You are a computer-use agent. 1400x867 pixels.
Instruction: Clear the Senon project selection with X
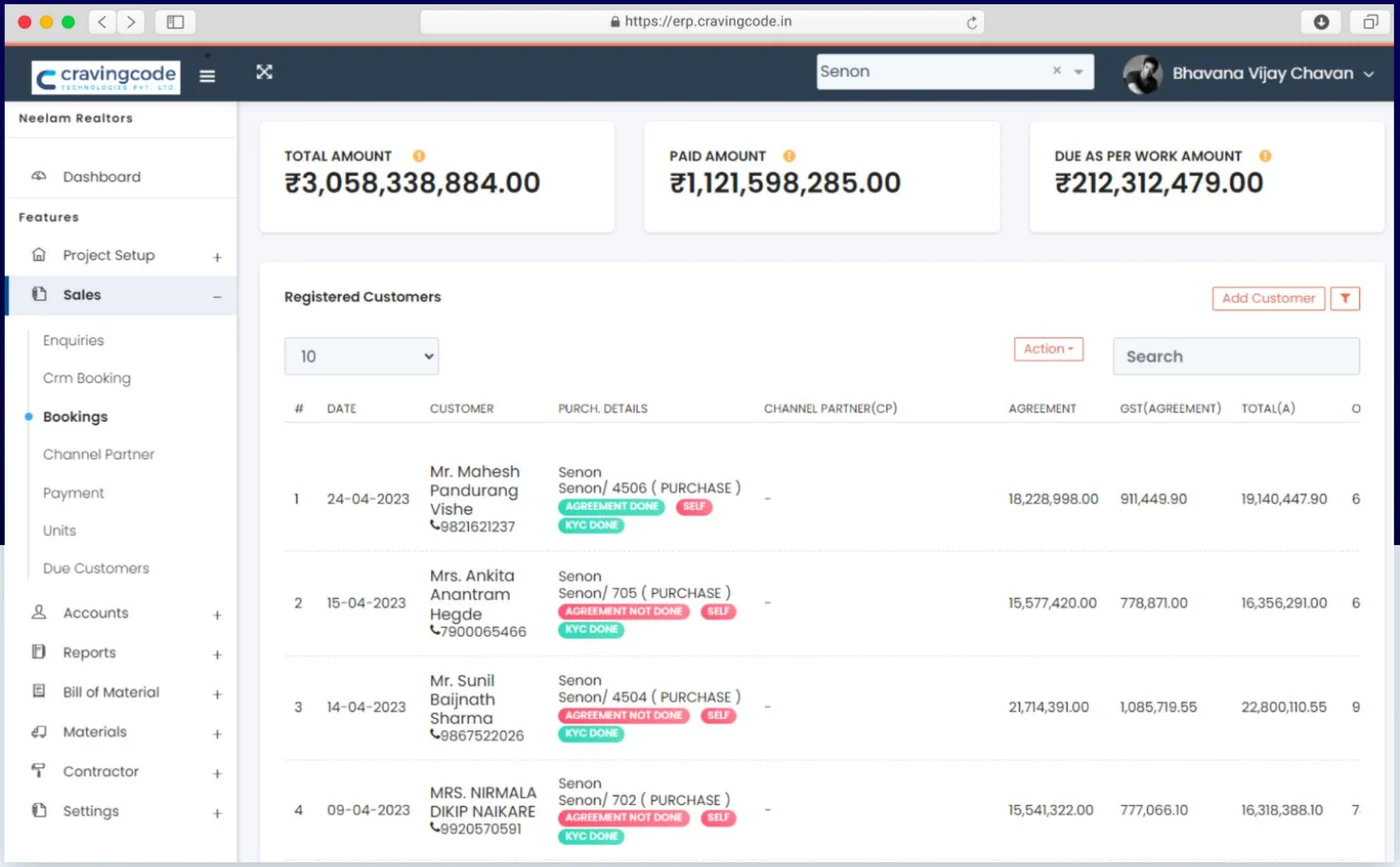(x=1057, y=71)
